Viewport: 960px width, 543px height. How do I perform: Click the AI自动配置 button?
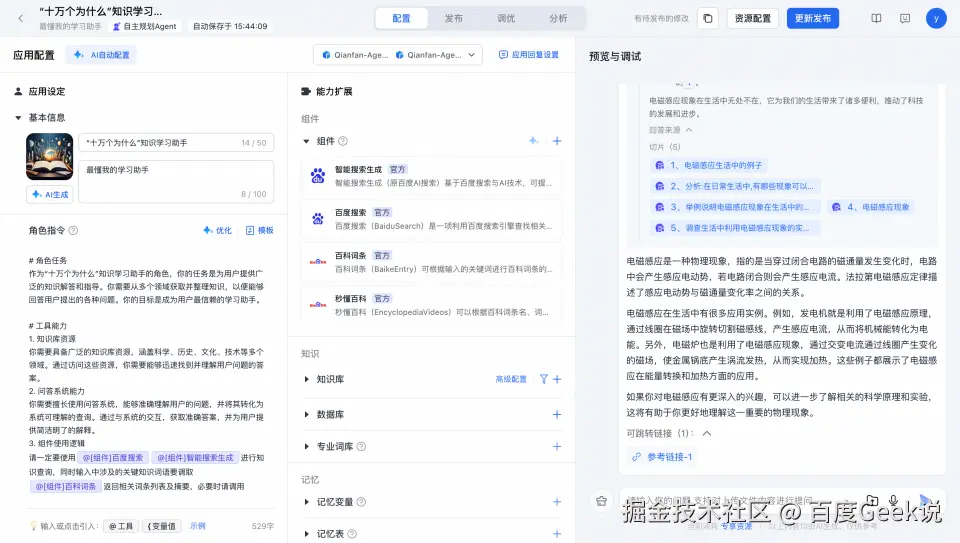click(x=102, y=55)
